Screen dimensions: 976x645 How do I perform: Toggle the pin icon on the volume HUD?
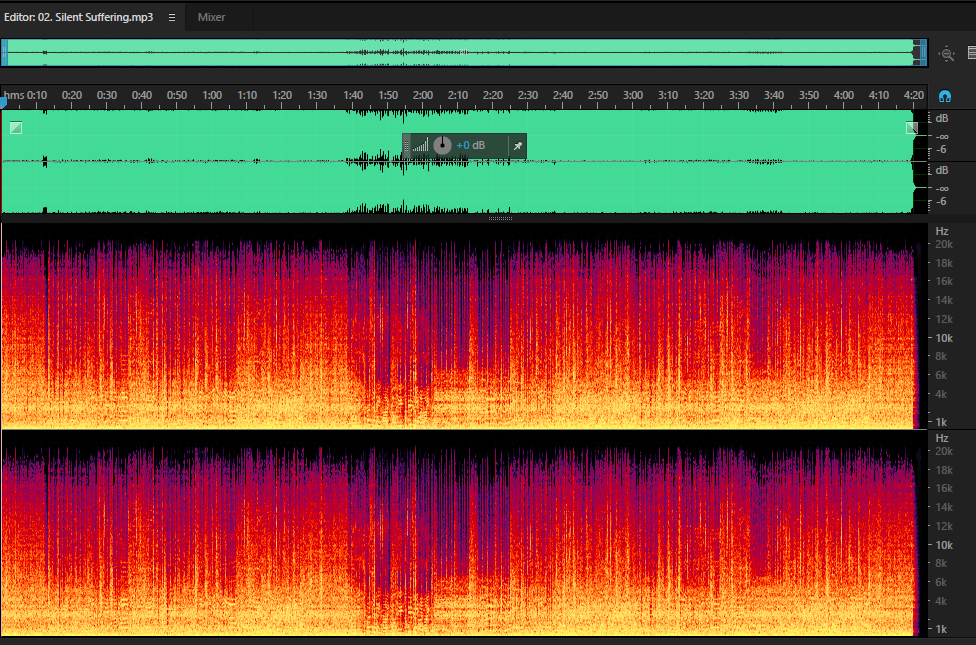point(517,146)
